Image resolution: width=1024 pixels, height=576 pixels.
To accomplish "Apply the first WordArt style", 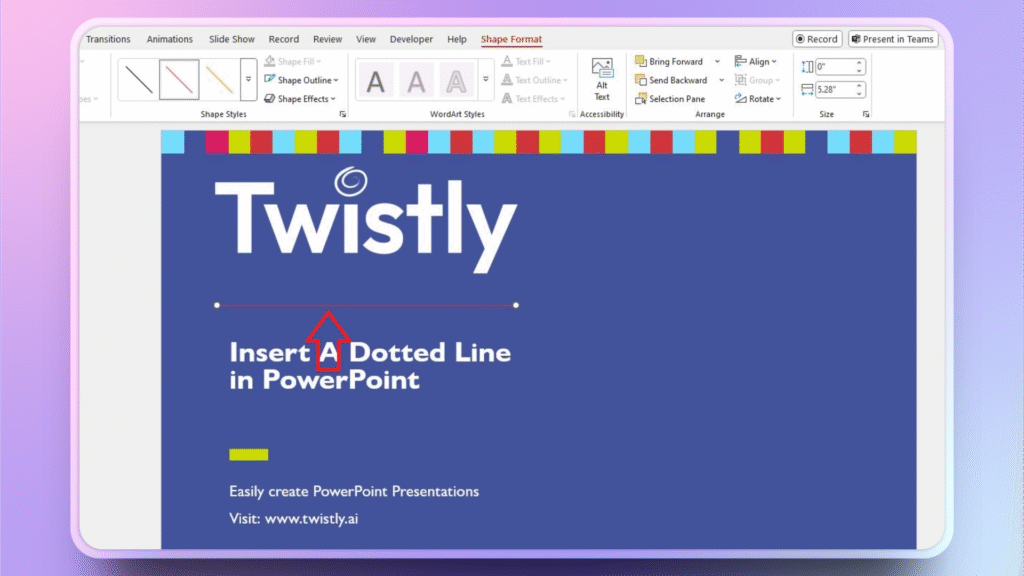I will (376, 81).
